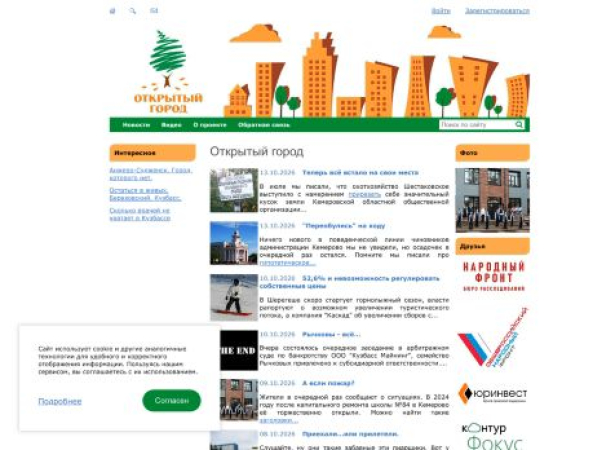This screenshot has width=600, height=450.
Task: Open the Контур Фокус partner logo
Action: click(x=493, y=436)
